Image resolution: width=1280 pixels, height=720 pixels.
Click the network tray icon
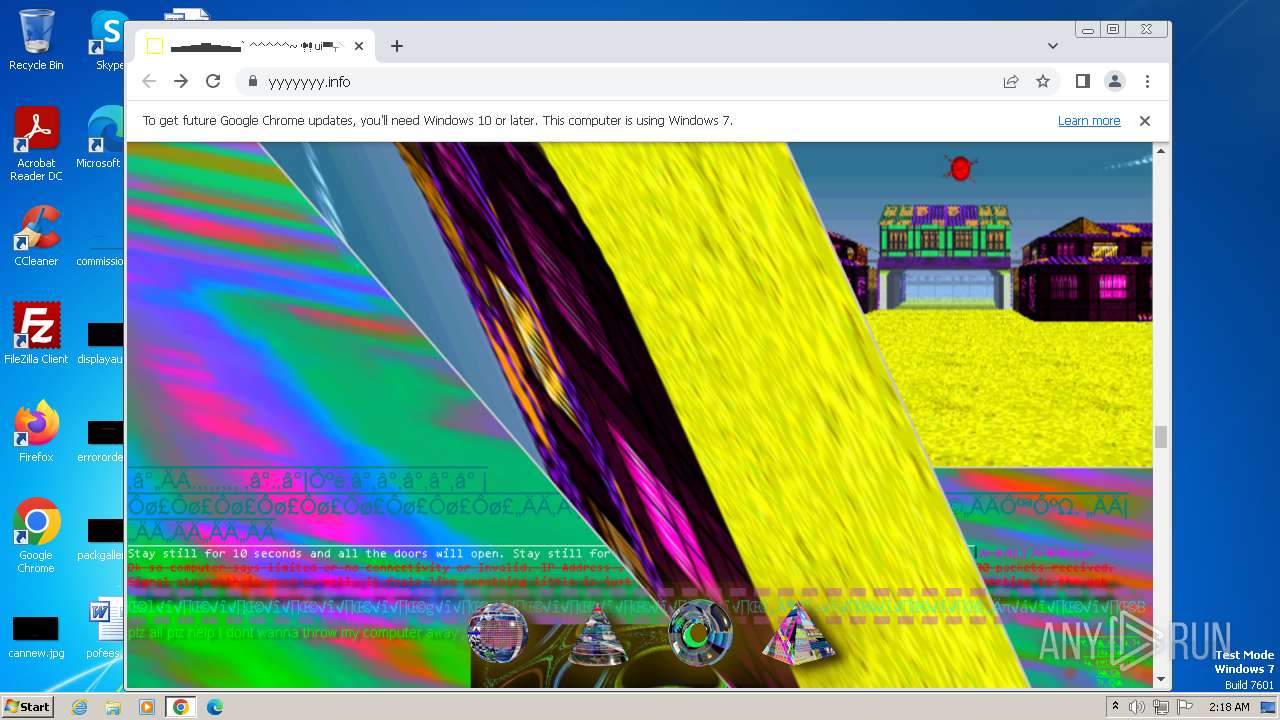pos(1161,707)
